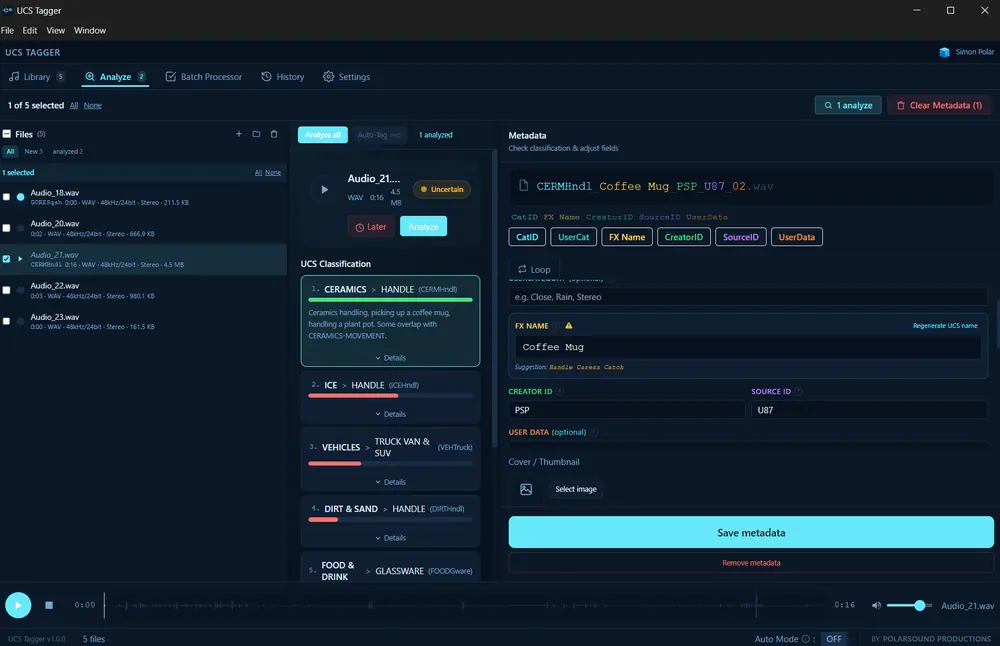Open the Window menu
This screenshot has width=1000, height=646.
coord(90,31)
